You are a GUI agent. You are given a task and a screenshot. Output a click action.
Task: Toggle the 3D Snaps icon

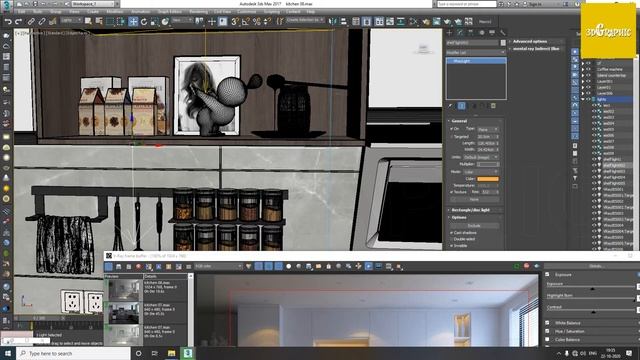click(235, 21)
